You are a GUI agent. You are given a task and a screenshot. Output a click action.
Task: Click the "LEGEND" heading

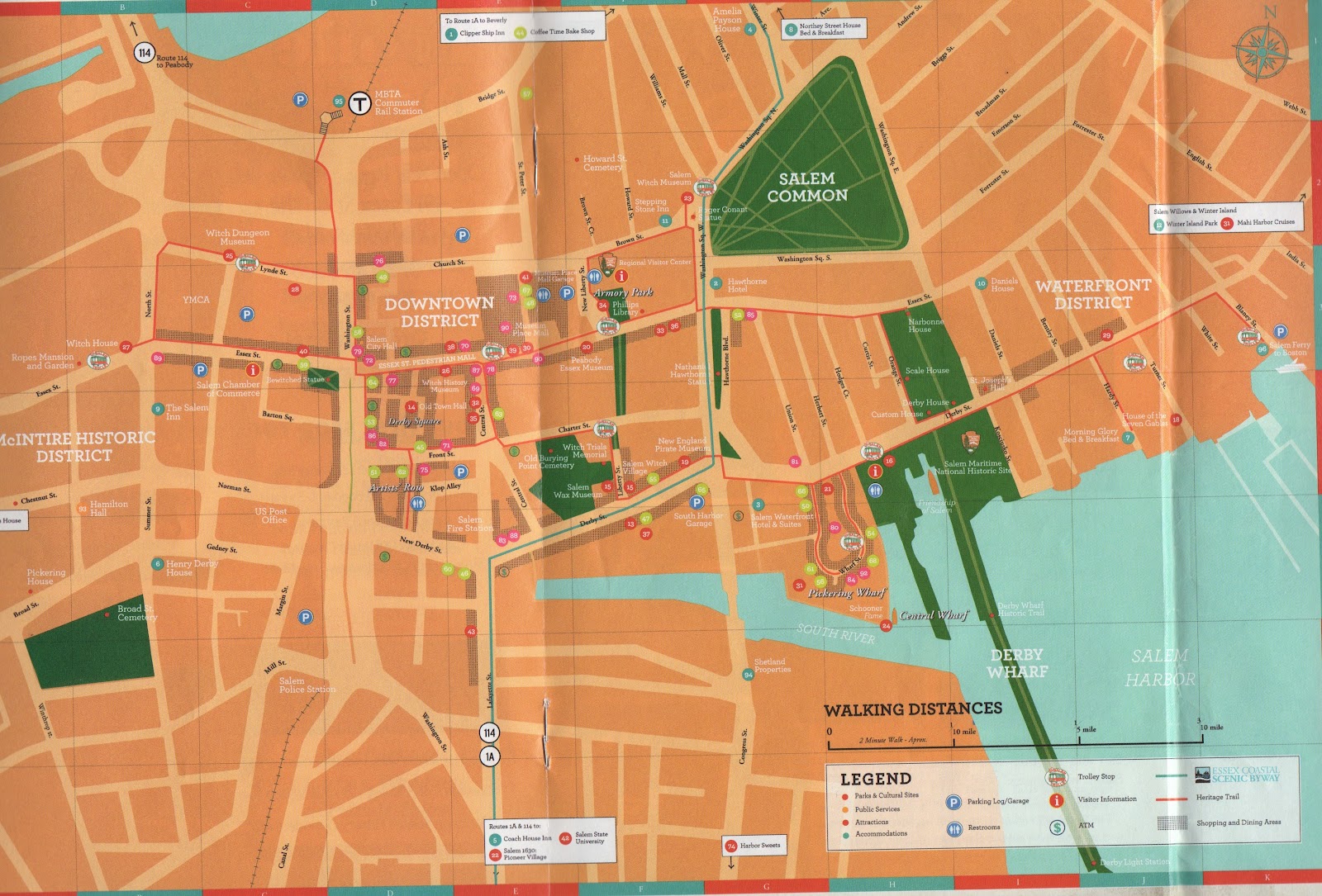point(876,779)
